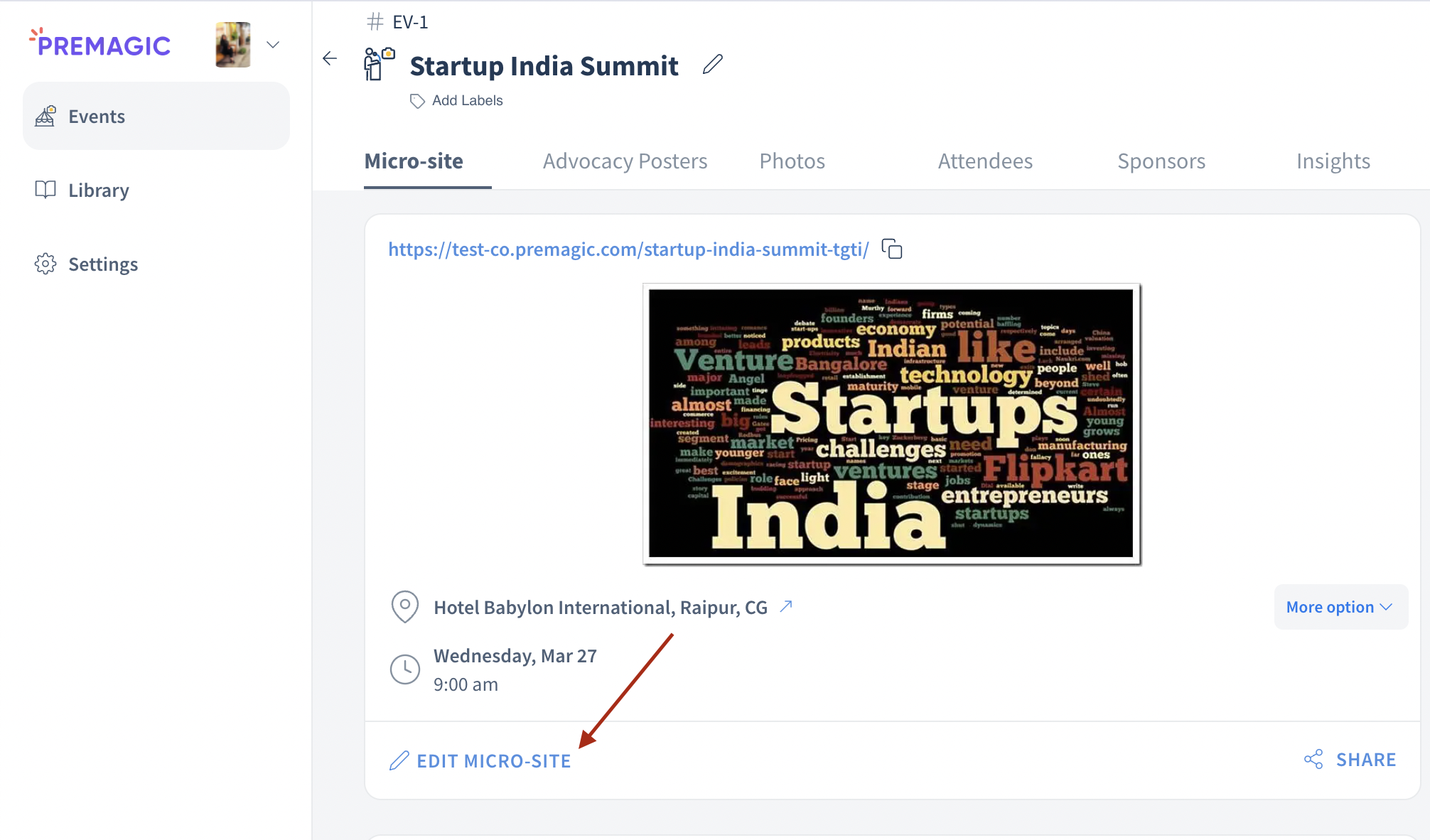
Task: Open Library in the sidebar
Action: pos(98,190)
